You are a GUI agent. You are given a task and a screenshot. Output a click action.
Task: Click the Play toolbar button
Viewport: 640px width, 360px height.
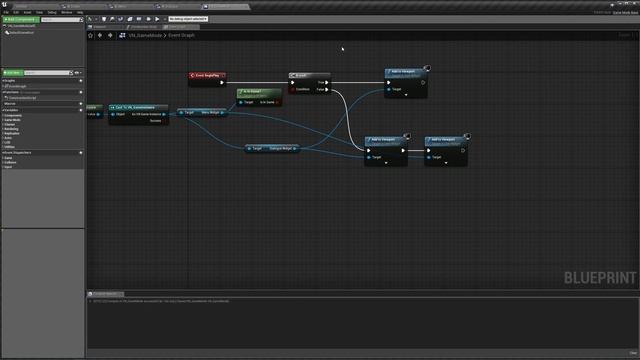[x=157, y=19]
